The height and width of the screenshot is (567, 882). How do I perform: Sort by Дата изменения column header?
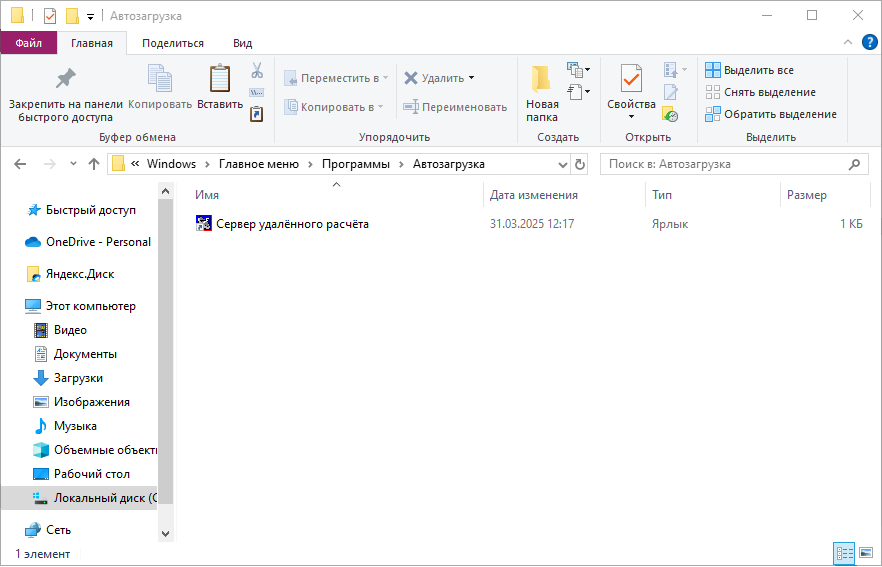pyautogui.click(x=534, y=195)
